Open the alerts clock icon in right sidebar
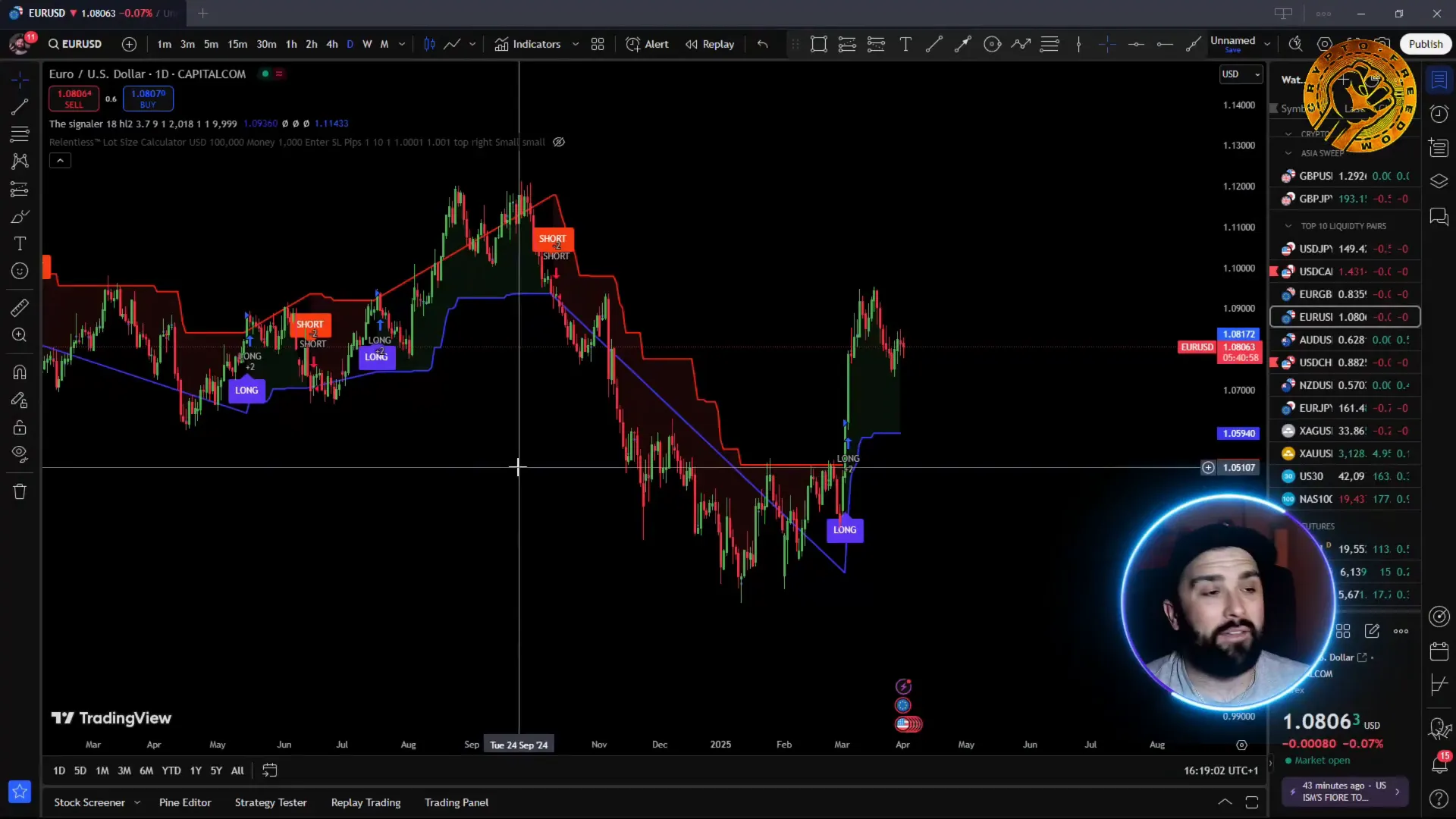Screen dimensions: 1456x819 [x=1439, y=114]
